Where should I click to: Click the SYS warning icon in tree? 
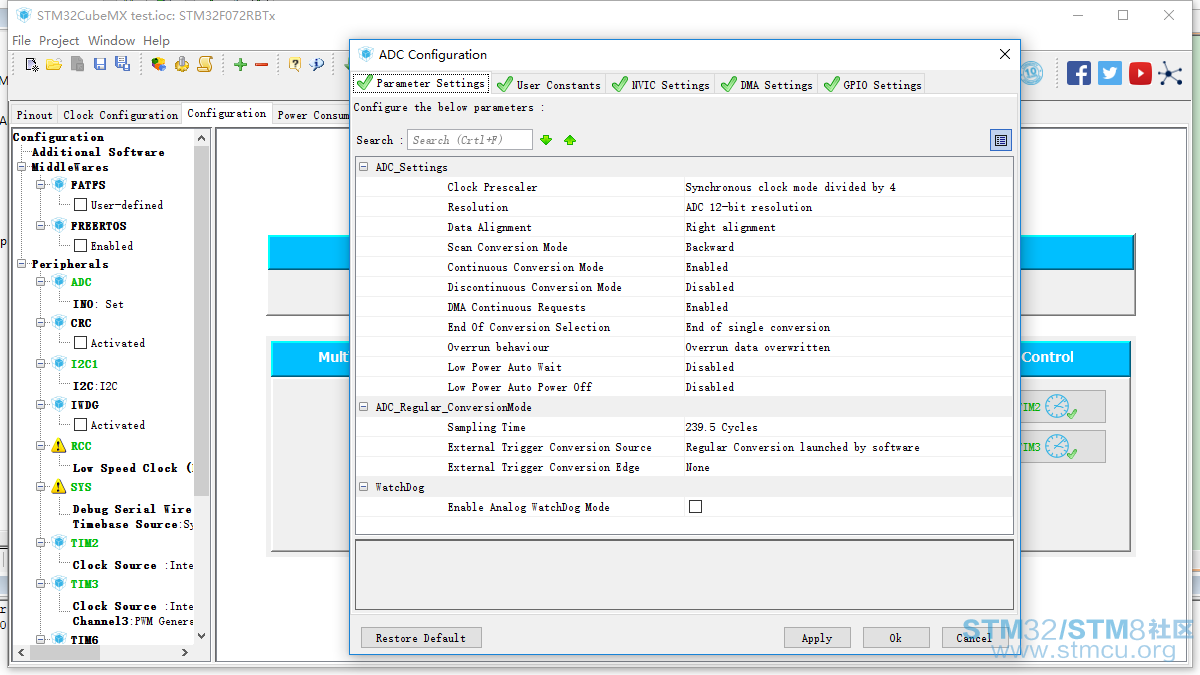pos(59,487)
